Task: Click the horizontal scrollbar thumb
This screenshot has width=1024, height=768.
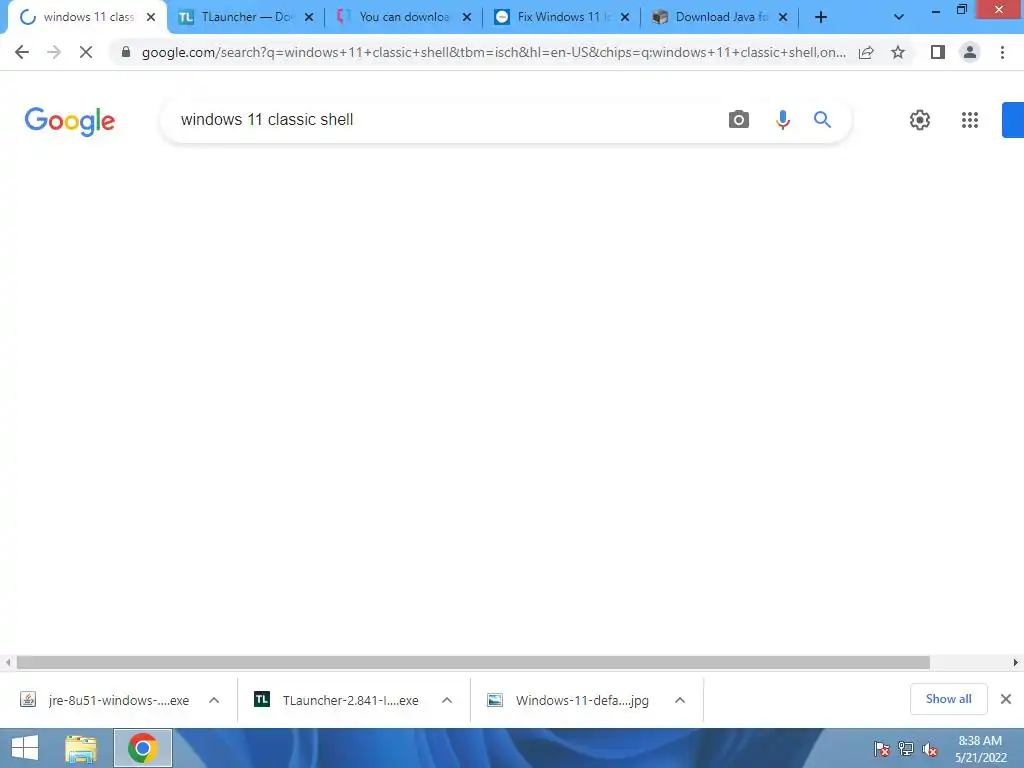Action: click(473, 662)
